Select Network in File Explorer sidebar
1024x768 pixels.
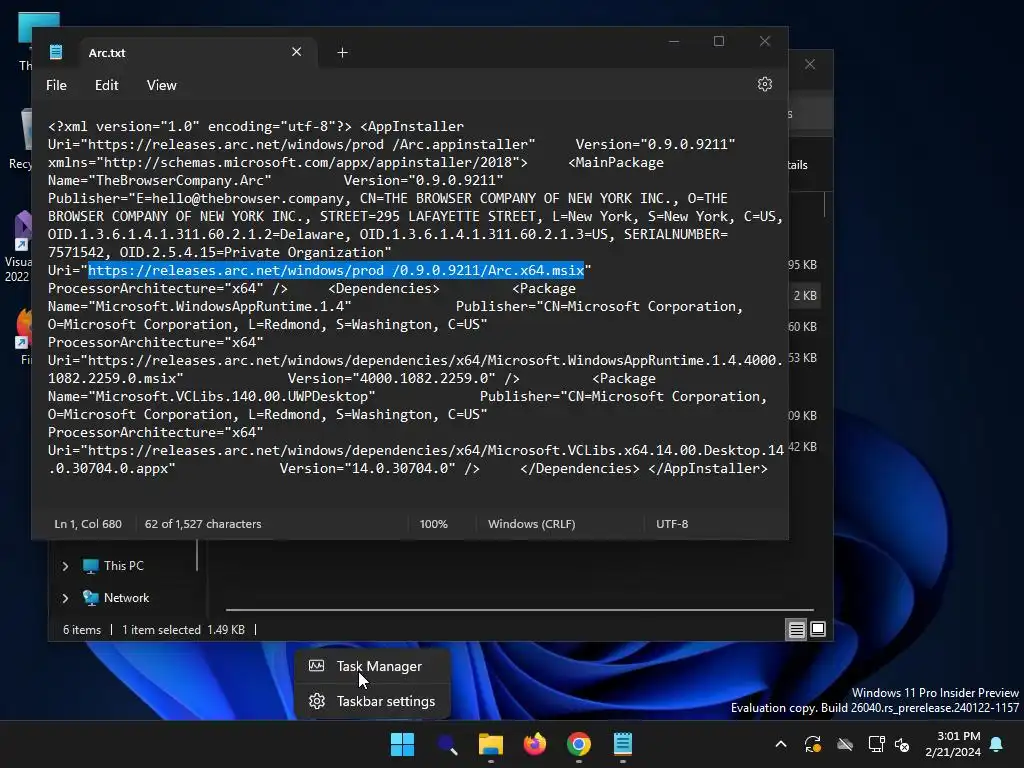[x=126, y=598]
